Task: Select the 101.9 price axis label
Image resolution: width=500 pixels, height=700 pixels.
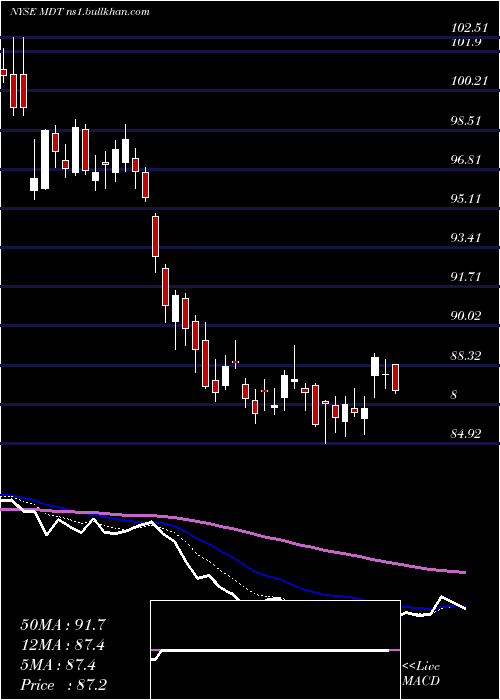Action: pos(466,42)
